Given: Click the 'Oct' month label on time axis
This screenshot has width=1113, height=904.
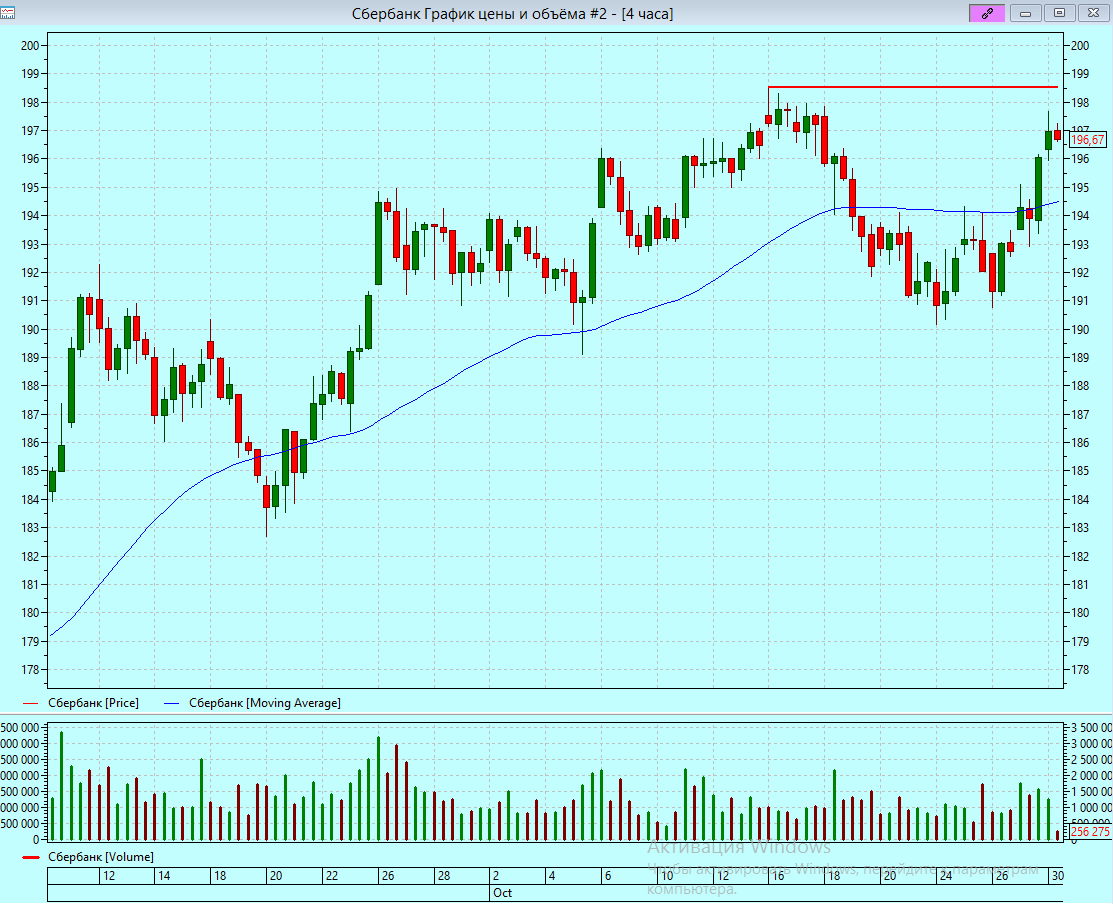Looking at the screenshot, I should pos(503,893).
